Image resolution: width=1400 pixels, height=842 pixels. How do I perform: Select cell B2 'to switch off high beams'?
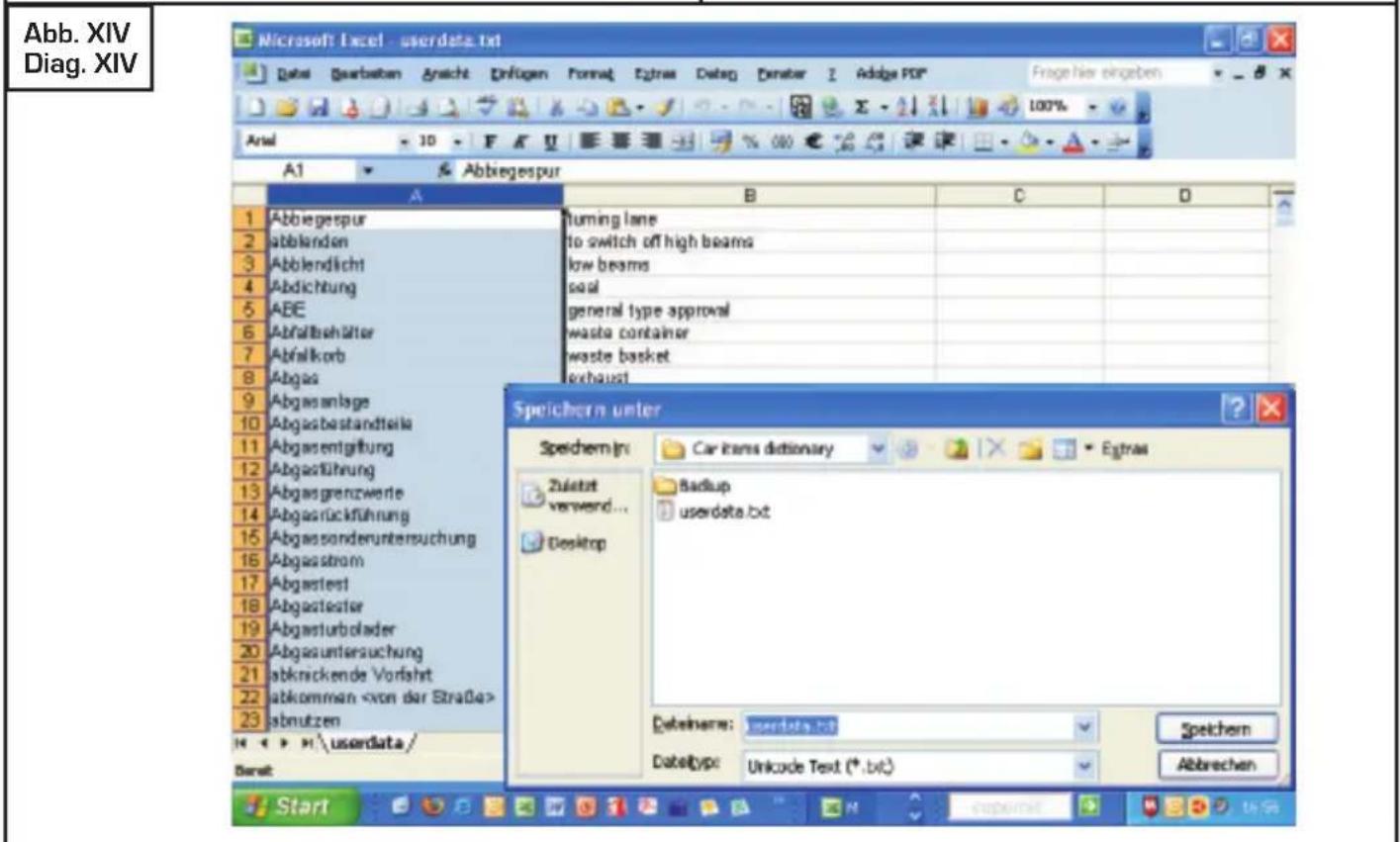click(750, 241)
